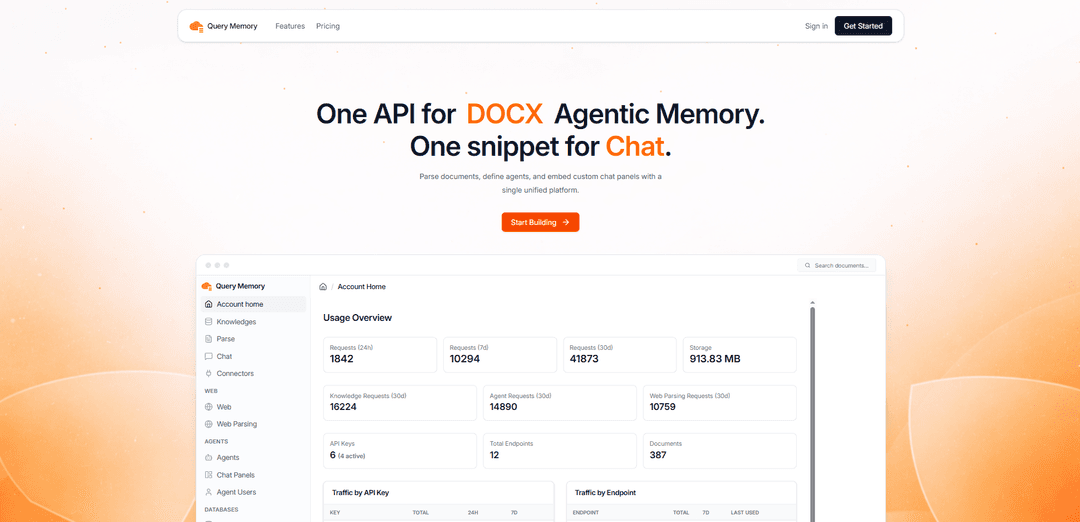Open Agent Users via its person icon
1080x522 pixels.
click(209, 492)
